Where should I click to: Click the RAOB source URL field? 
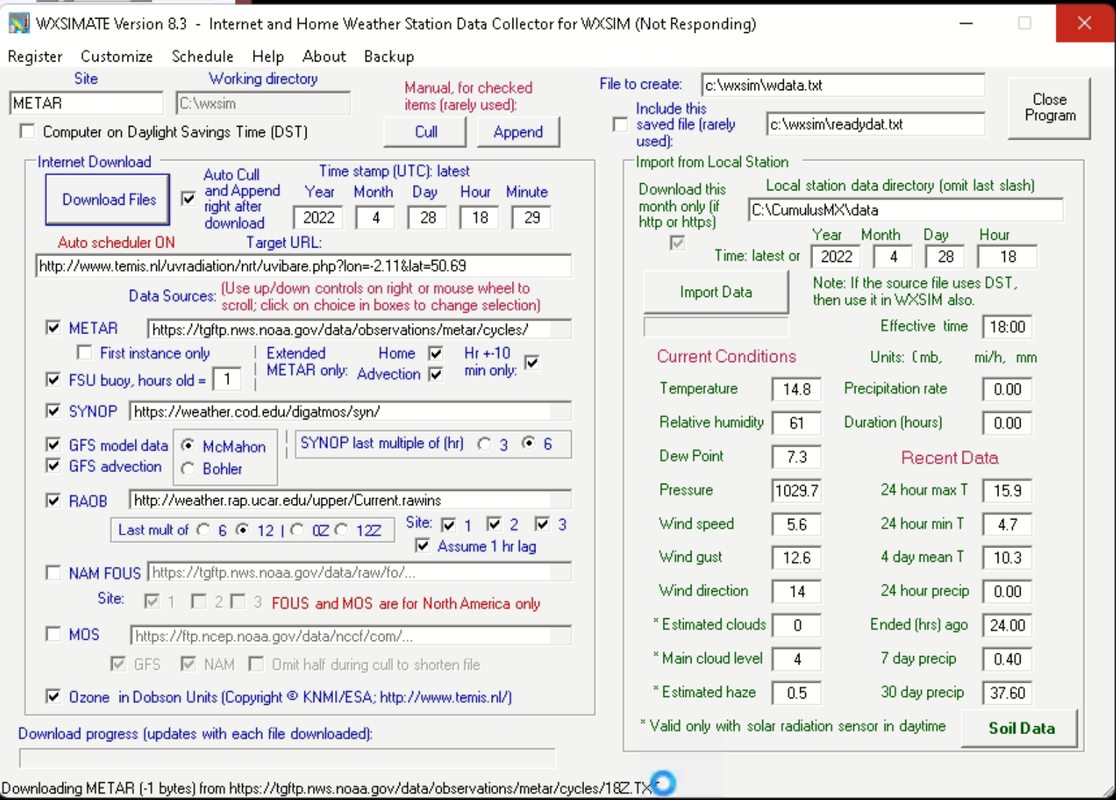350,500
